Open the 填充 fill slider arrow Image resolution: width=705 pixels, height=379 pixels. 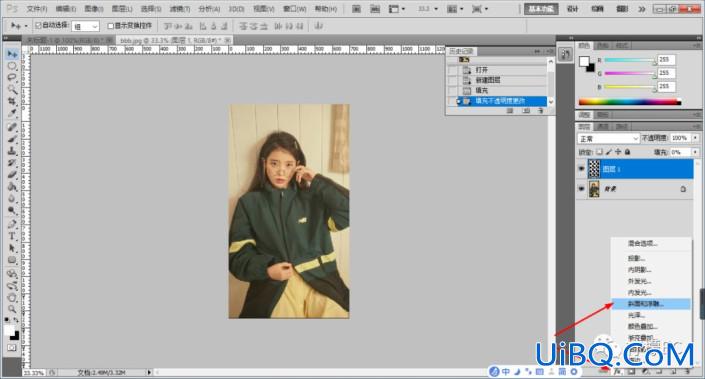tap(696, 152)
